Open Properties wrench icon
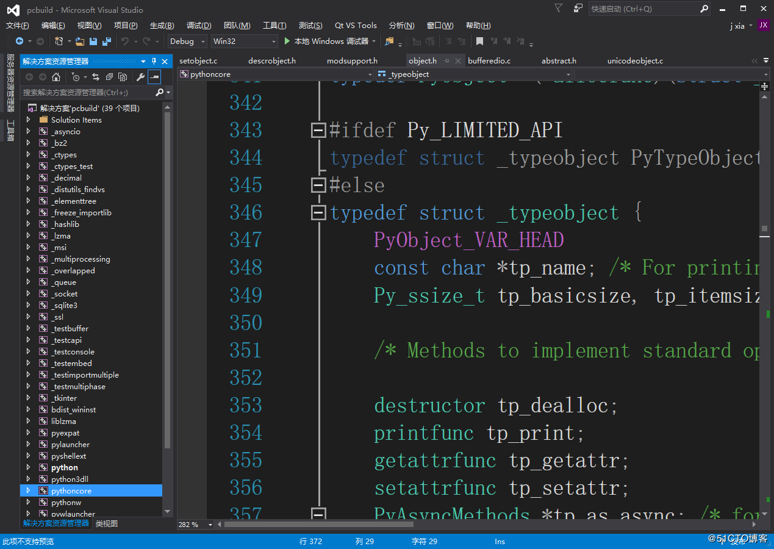The height and width of the screenshot is (549, 774). point(141,77)
